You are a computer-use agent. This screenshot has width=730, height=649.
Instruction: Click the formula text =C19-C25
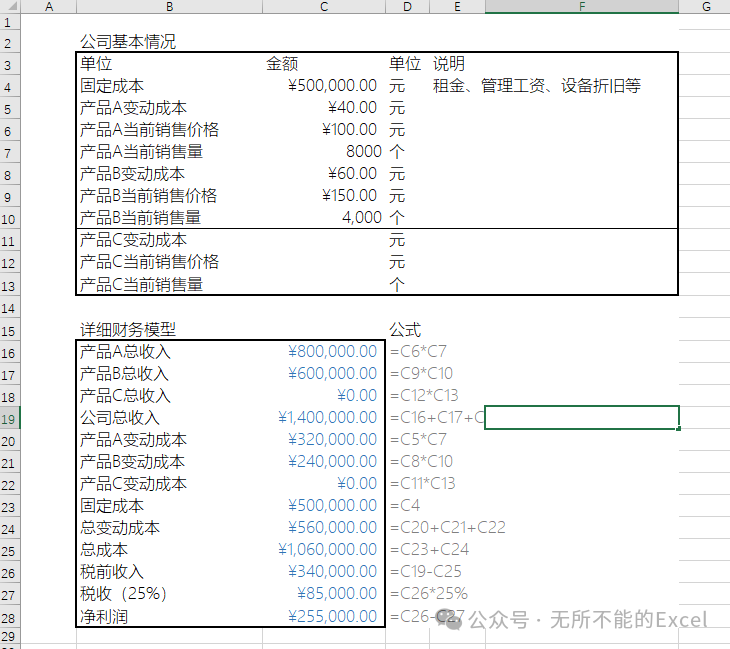click(426, 572)
